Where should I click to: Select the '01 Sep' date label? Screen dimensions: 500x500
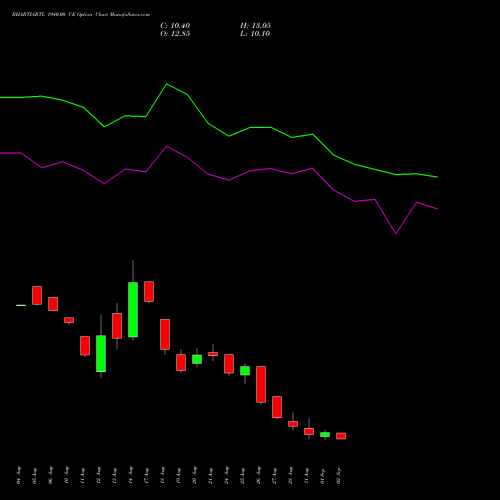pyautogui.click(x=323, y=475)
